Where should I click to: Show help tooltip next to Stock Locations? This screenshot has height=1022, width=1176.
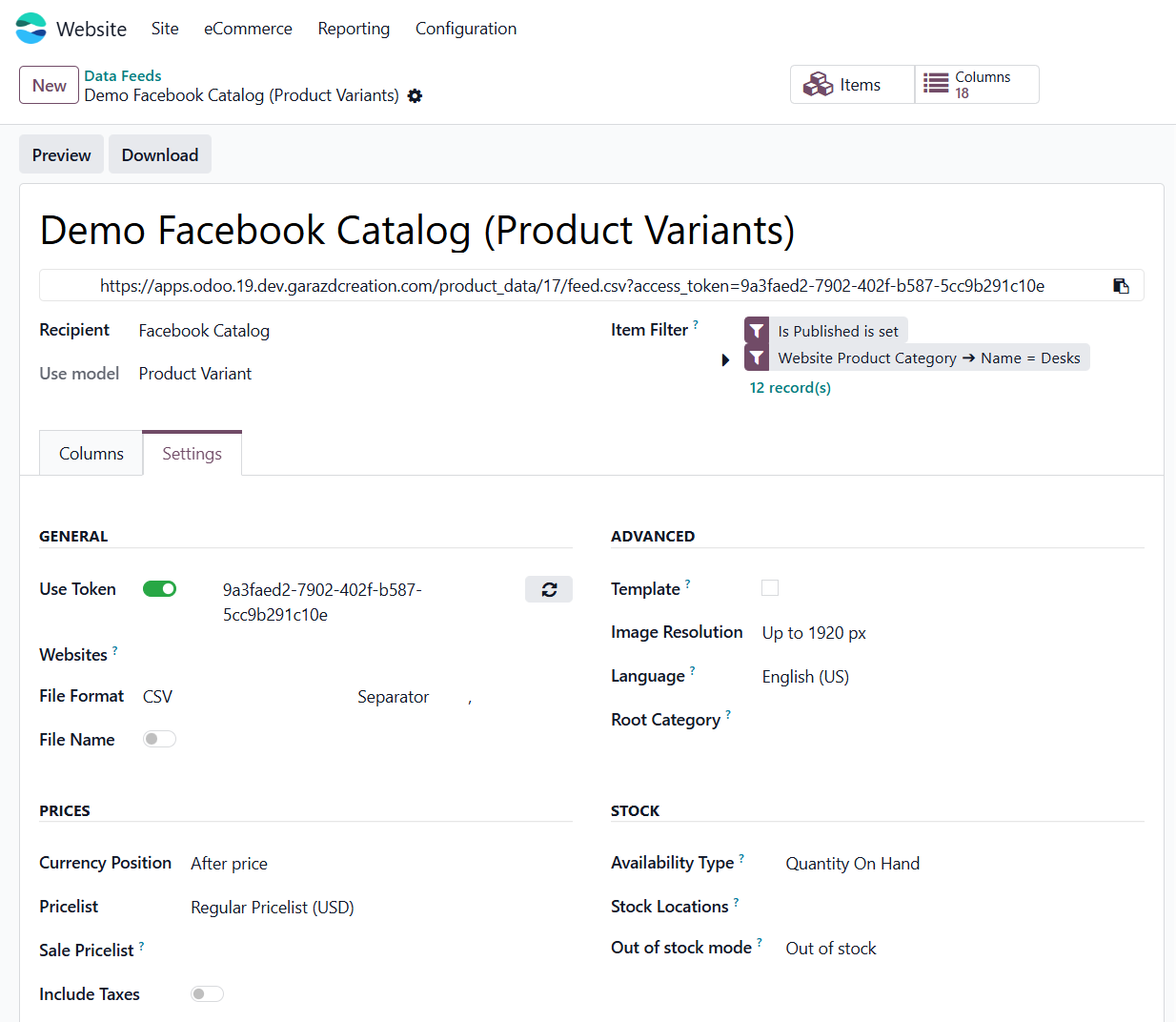[736, 902]
